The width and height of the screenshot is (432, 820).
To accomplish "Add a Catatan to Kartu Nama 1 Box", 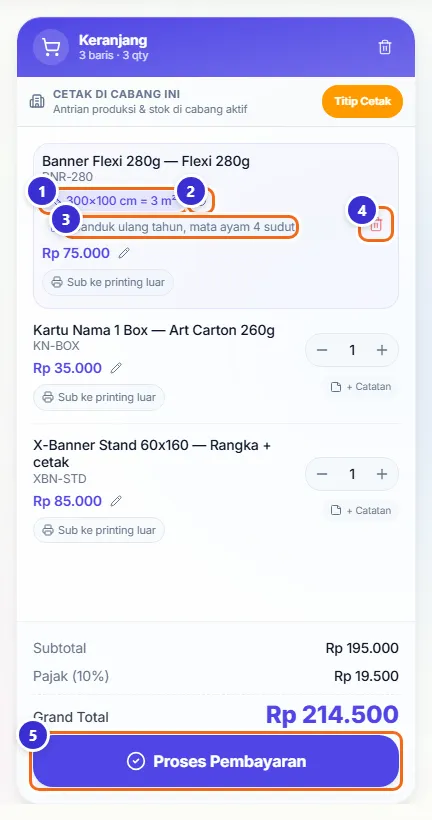I will (x=361, y=387).
